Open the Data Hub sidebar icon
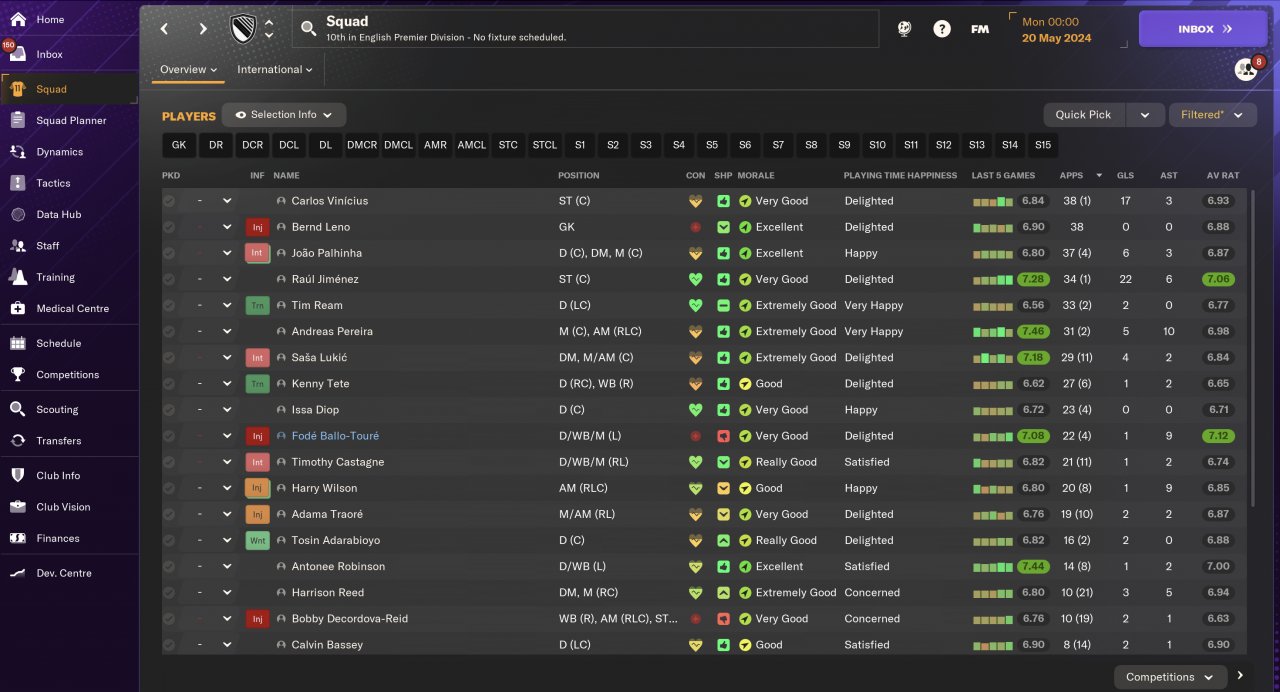Screen dimensions: 1280x692 (17, 214)
